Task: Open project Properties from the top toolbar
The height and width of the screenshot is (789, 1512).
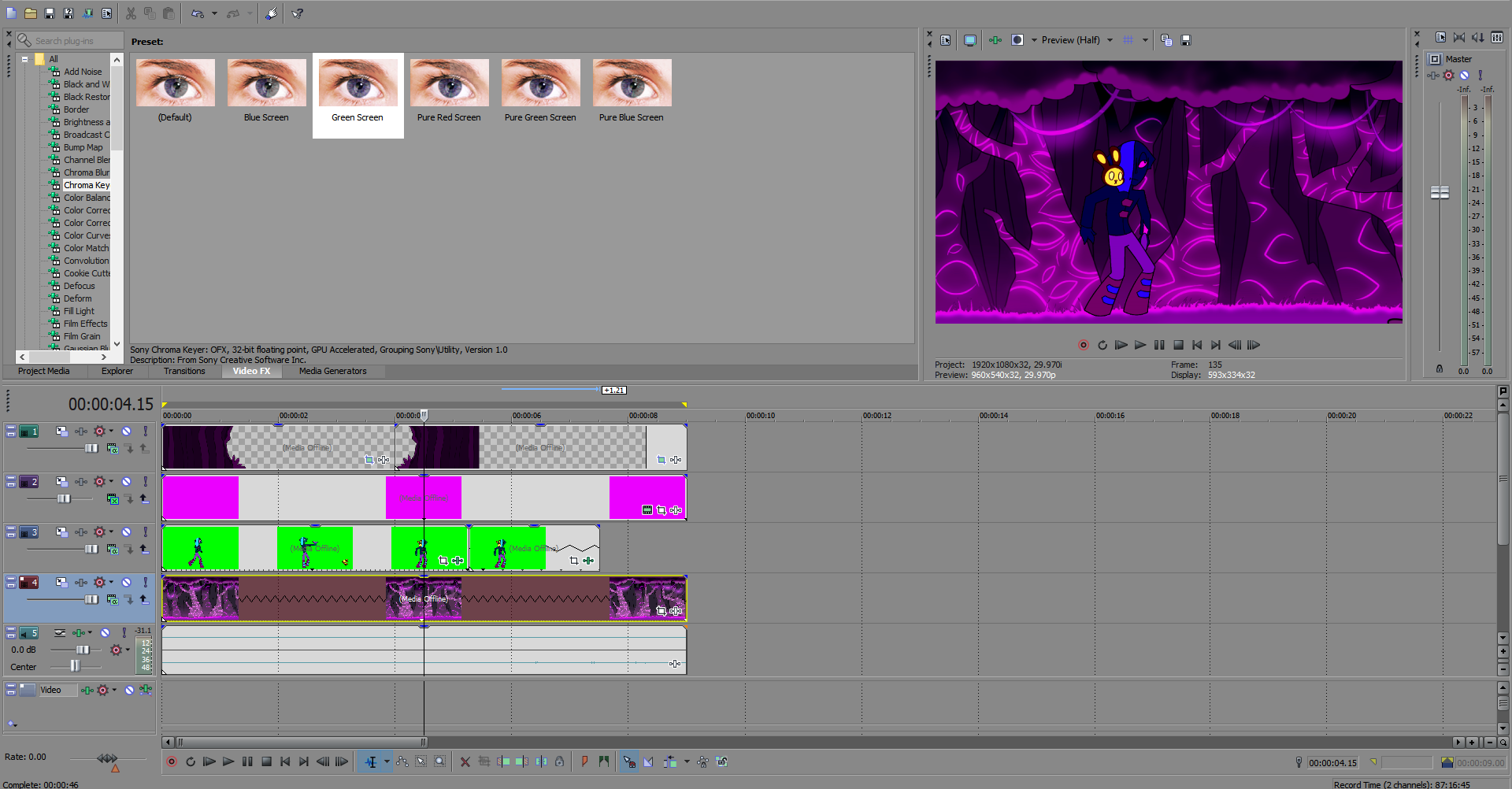Action: coord(106,13)
